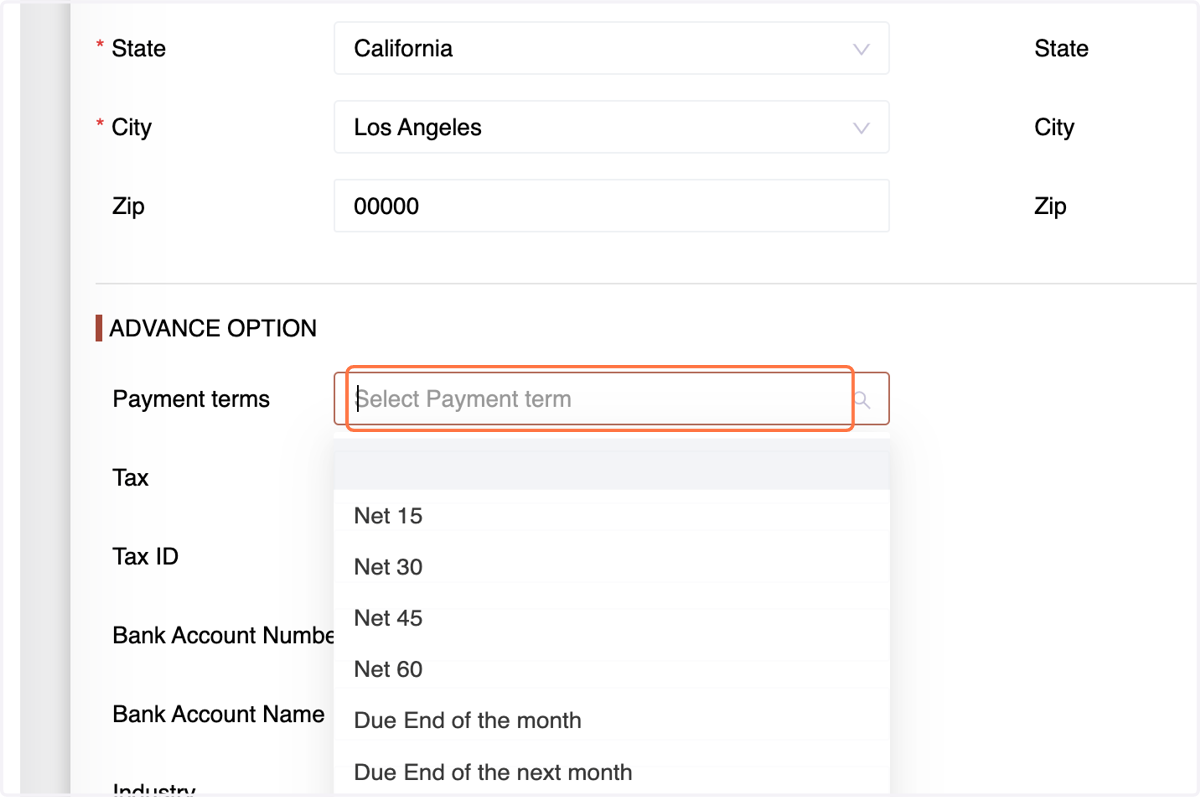Choose Net 15 payment term

611,516
